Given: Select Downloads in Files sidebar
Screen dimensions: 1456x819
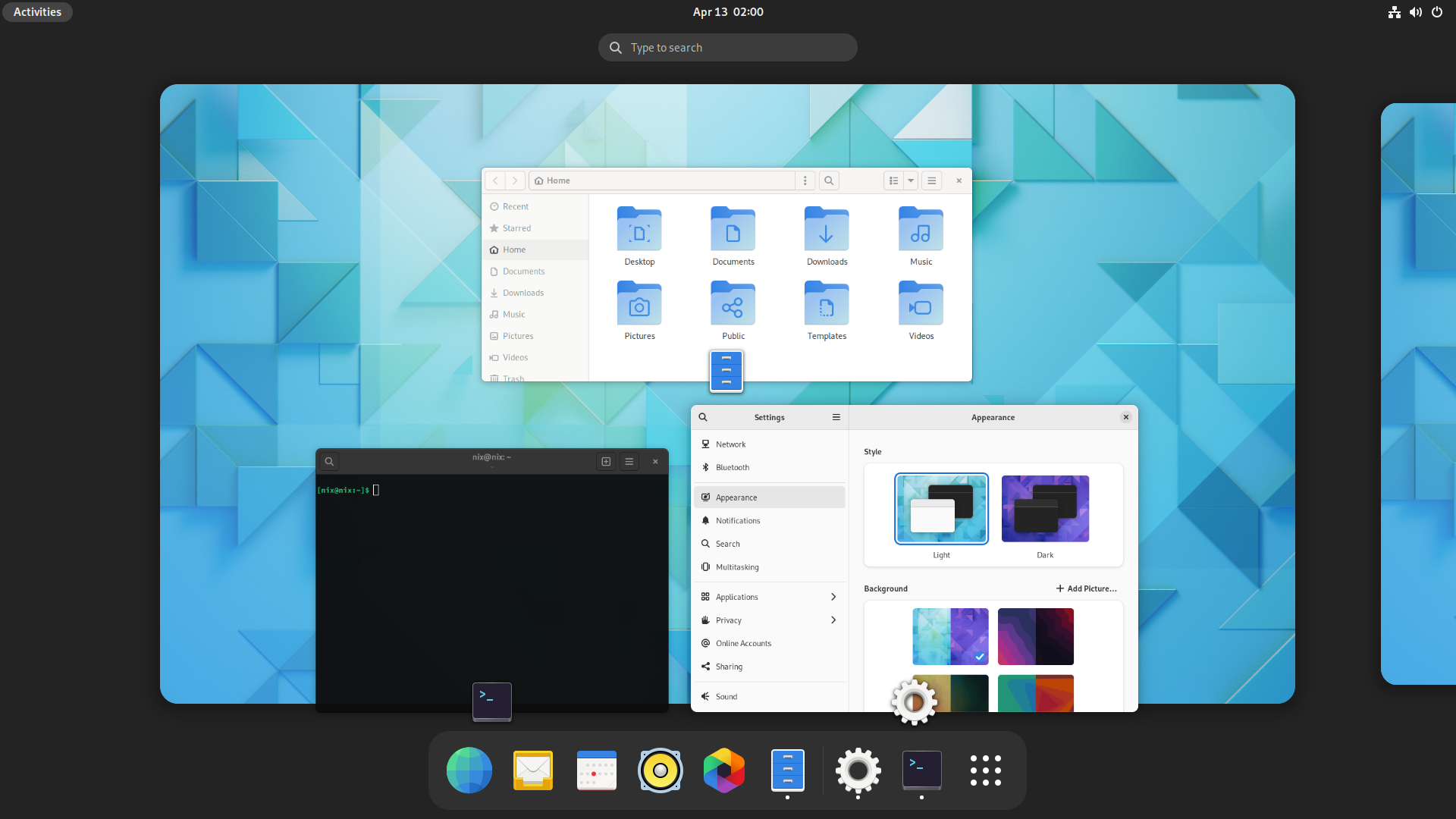Looking at the screenshot, I should pyautogui.click(x=522, y=293).
